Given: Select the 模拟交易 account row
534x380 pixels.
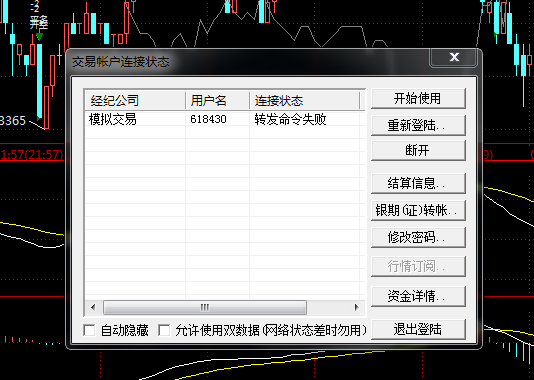Looking at the screenshot, I should [x=225, y=119].
